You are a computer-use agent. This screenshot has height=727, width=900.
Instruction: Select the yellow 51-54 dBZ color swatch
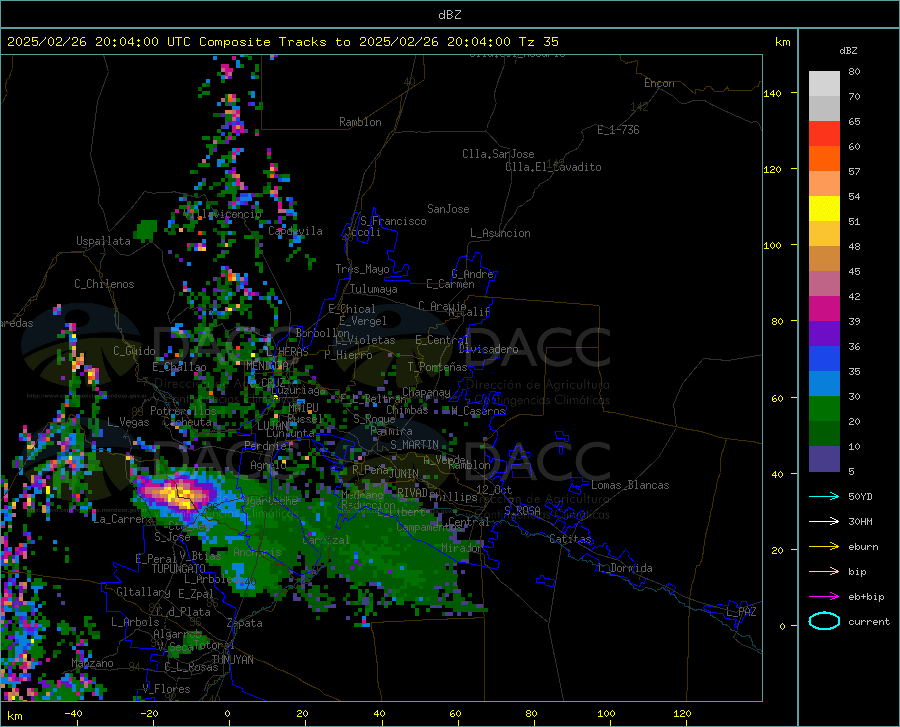[x=824, y=209]
